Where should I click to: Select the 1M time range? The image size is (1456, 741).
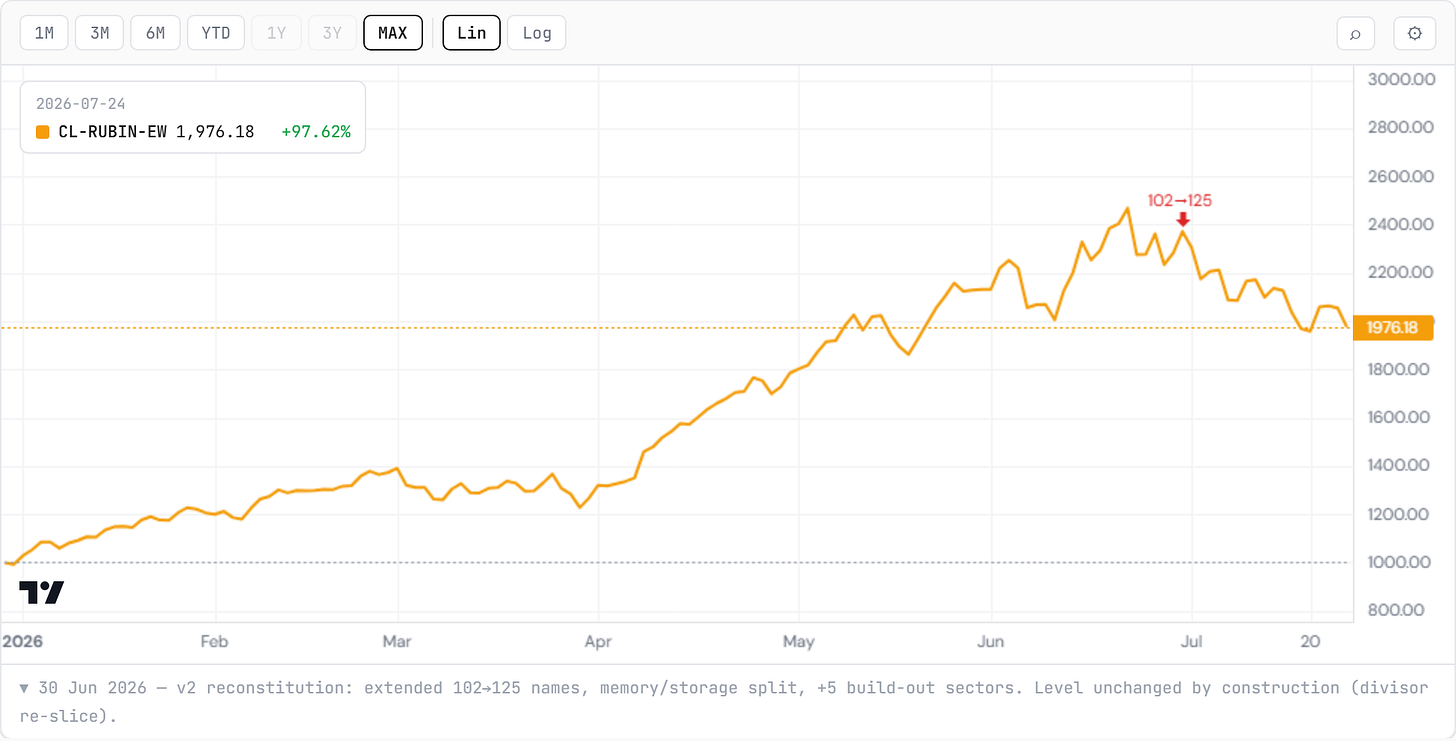[x=44, y=33]
